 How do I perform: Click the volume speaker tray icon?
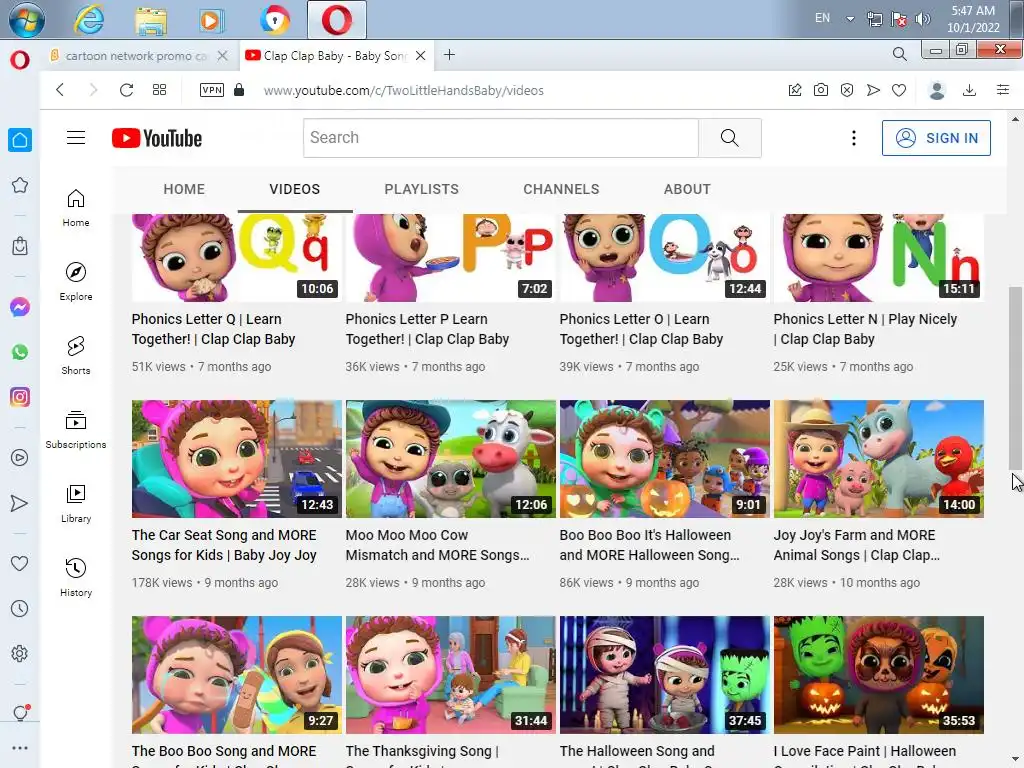(x=923, y=18)
